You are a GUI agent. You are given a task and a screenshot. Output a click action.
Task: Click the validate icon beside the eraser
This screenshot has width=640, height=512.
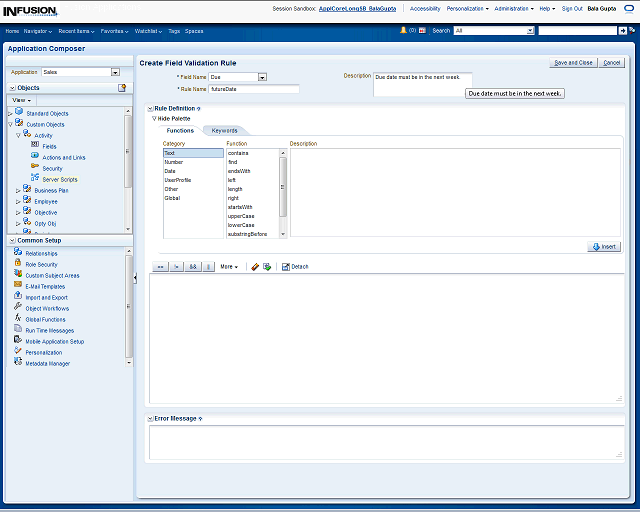pyautogui.click(x=267, y=267)
